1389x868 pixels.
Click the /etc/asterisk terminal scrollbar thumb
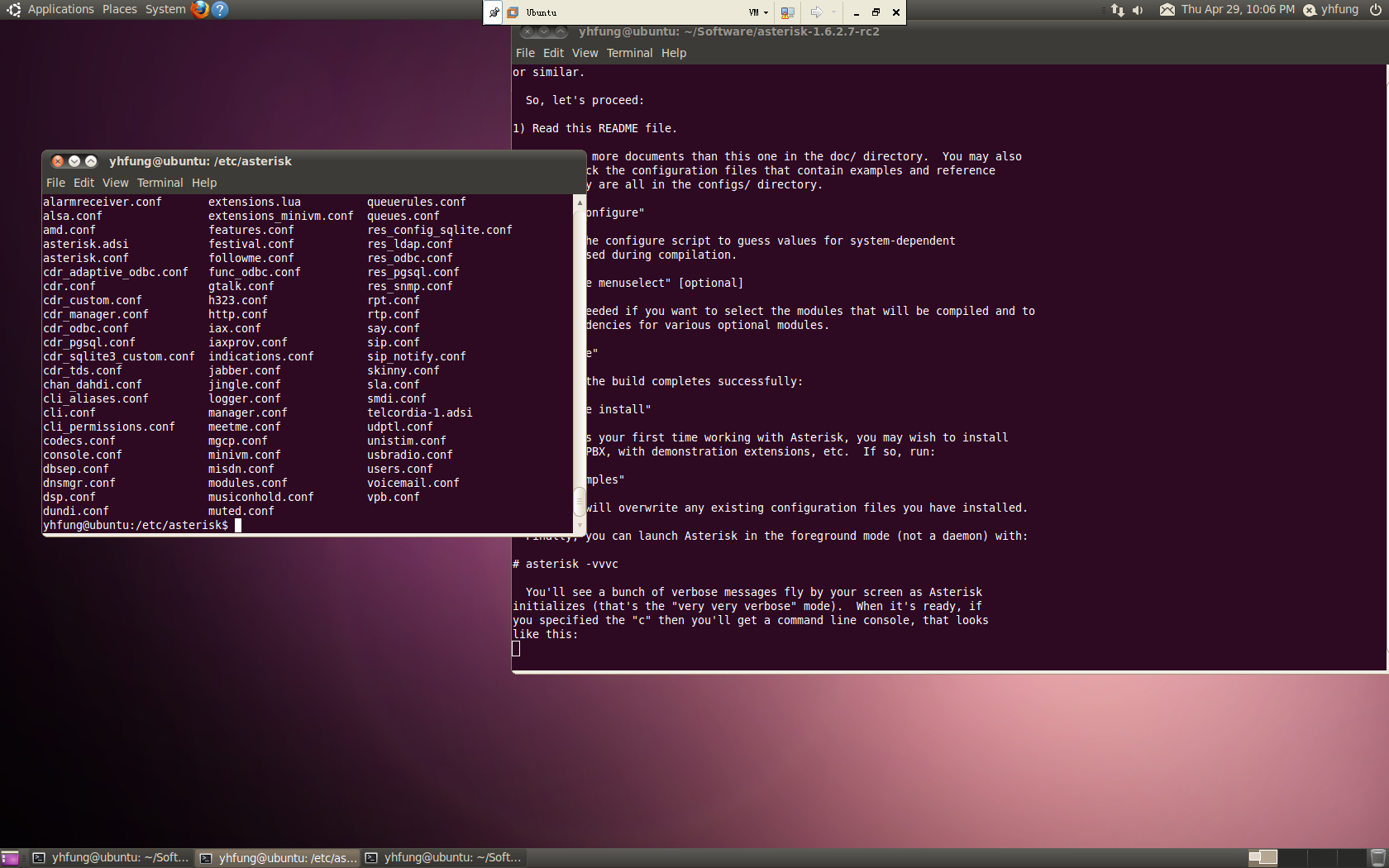click(580, 500)
